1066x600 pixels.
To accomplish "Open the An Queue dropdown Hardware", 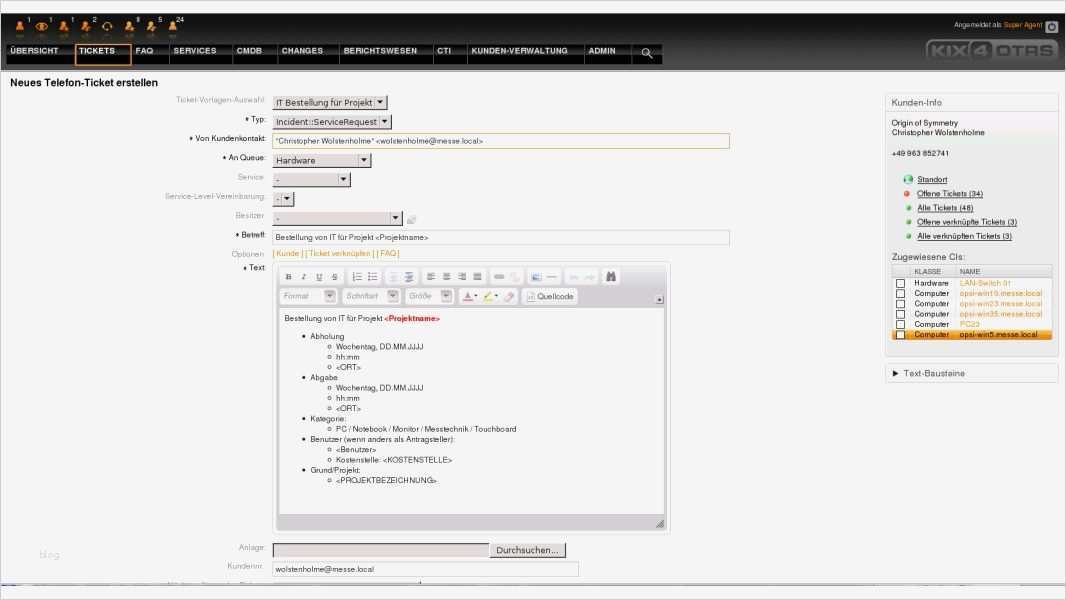I will tap(322, 160).
